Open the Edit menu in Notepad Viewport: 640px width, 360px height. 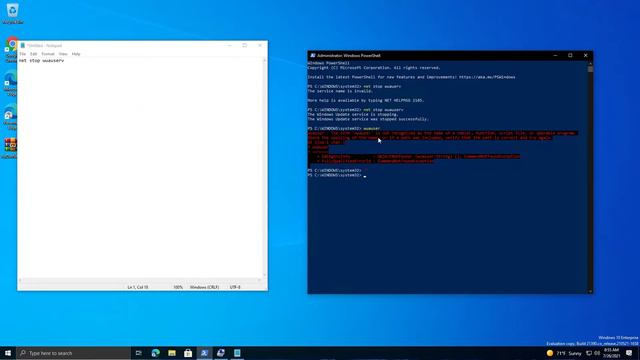pyautogui.click(x=33, y=54)
